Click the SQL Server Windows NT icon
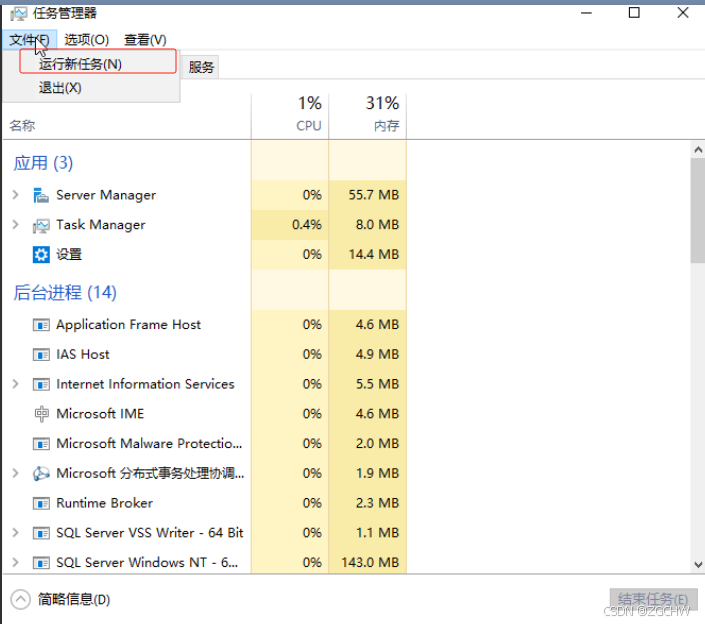Screen dimensions: 705x624 click(x=41, y=563)
